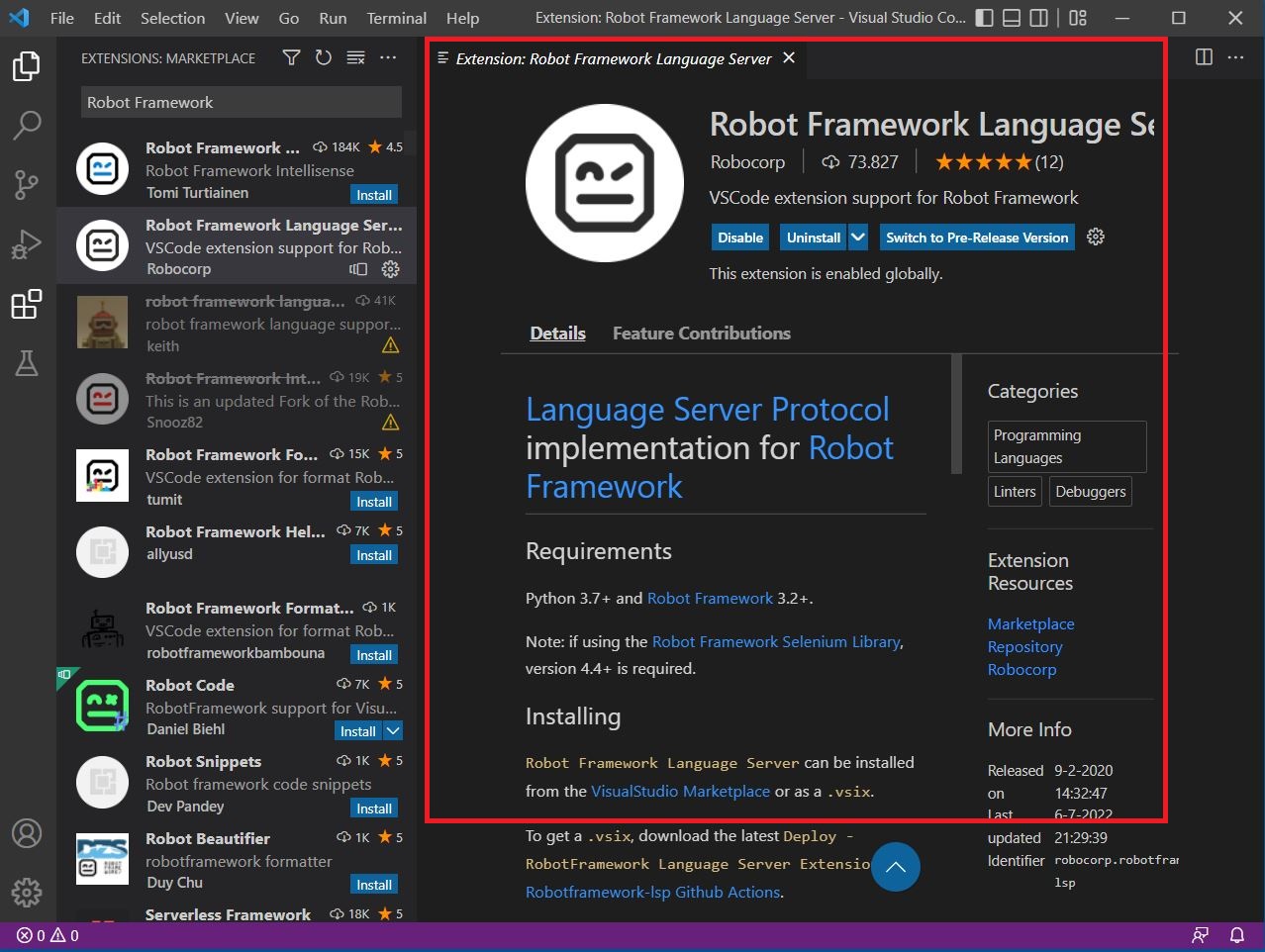The height and width of the screenshot is (952, 1265).
Task: Open the Repository resource link
Action: click(1024, 647)
